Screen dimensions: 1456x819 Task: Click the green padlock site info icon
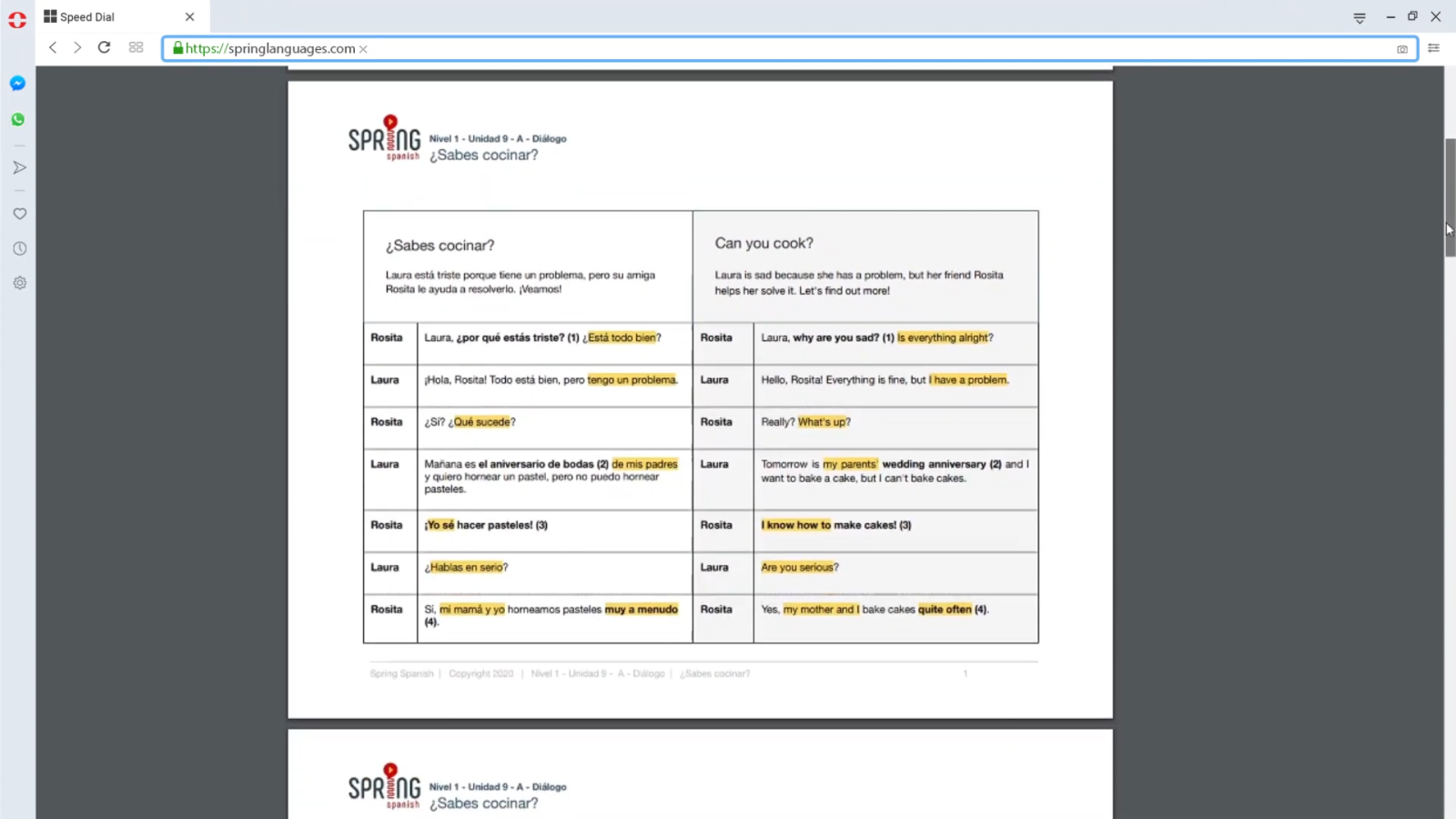click(178, 48)
